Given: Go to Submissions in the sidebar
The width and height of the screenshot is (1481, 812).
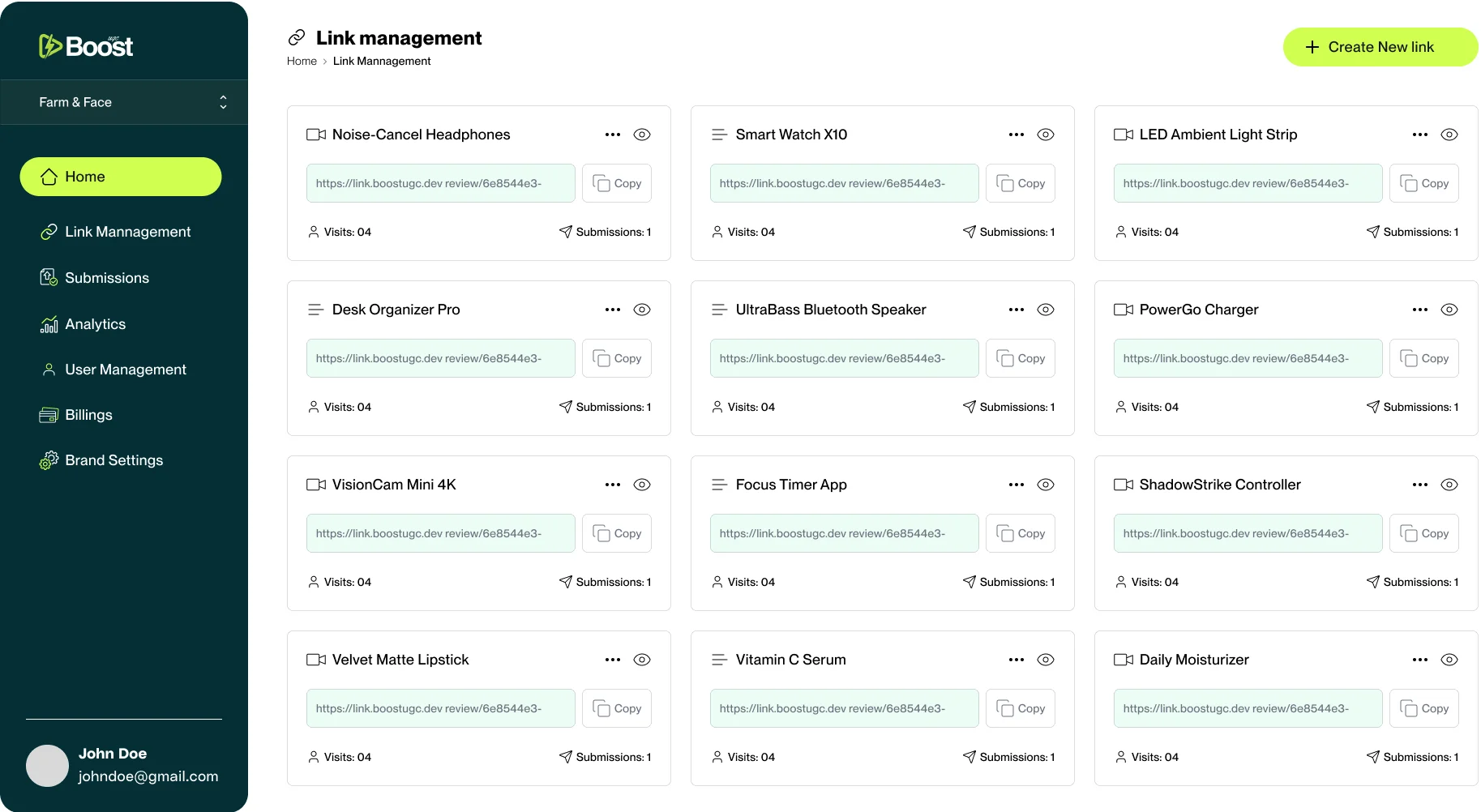Looking at the screenshot, I should (106, 278).
